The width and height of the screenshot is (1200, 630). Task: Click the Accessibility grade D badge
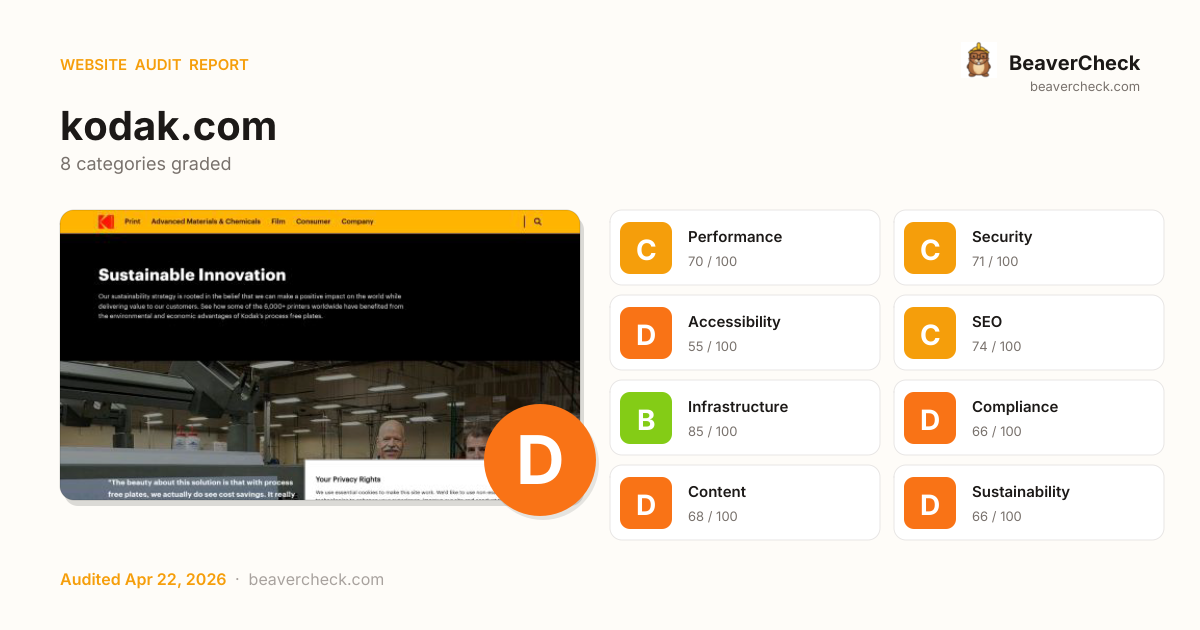tap(646, 333)
